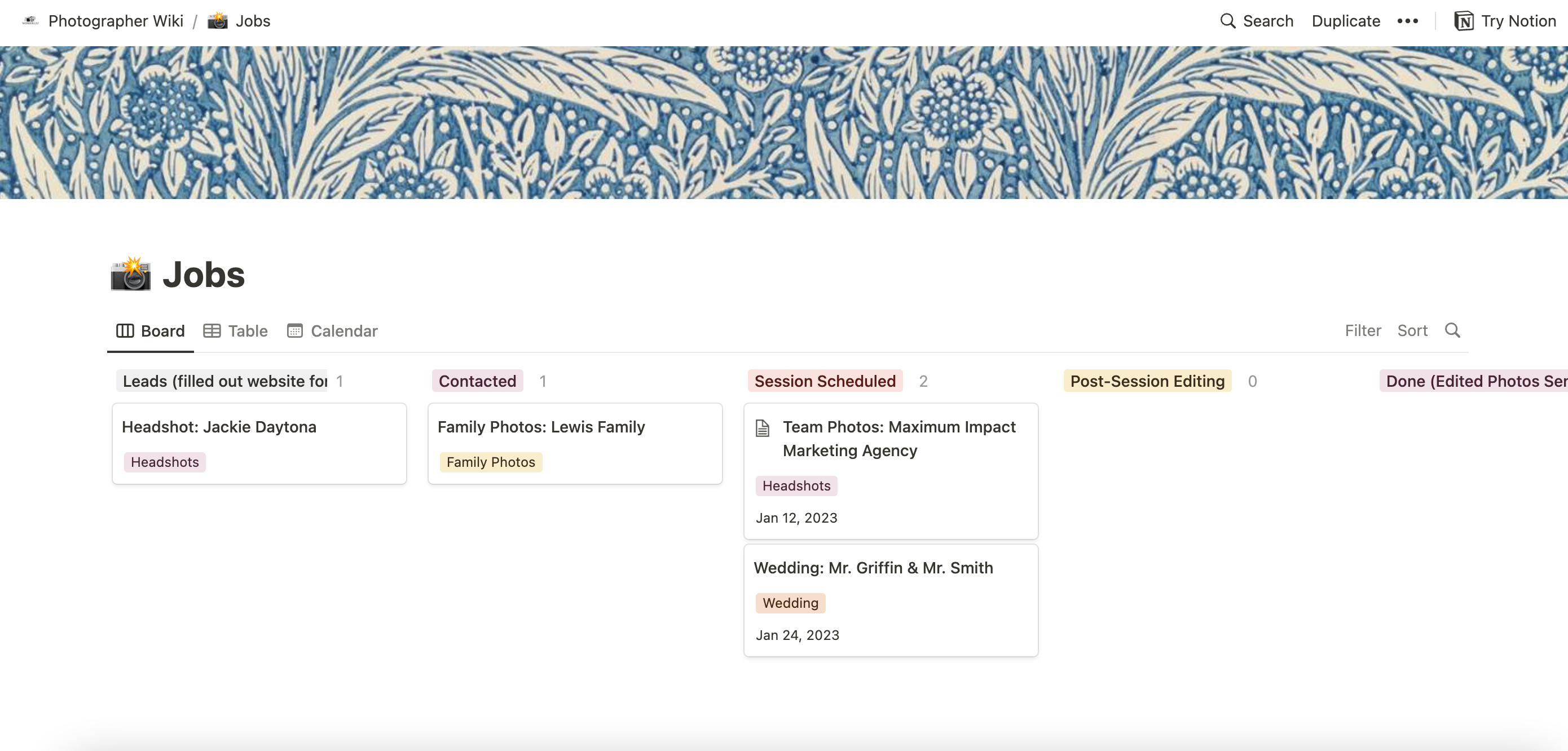1568x751 pixels.
Task: Switch to the Calendar view tab
Action: tap(332, 331)
